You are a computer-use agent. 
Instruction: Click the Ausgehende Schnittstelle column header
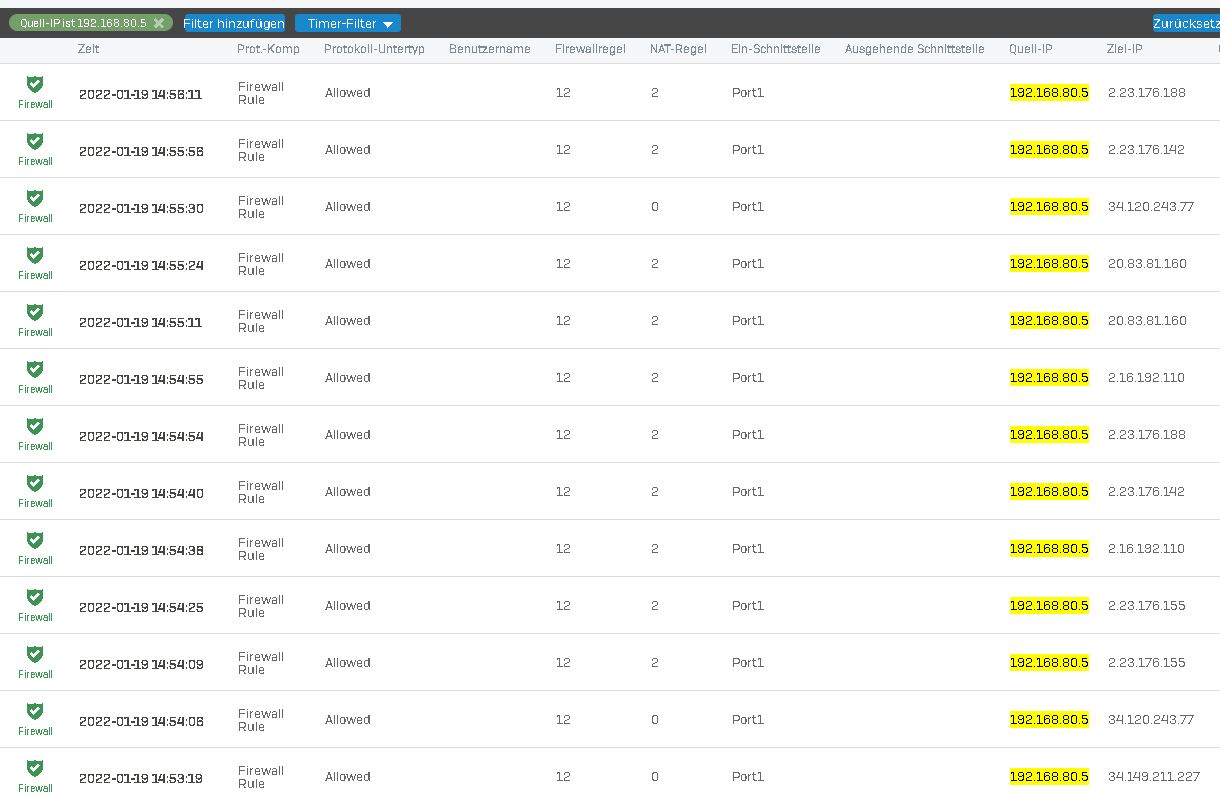[915, 49]
